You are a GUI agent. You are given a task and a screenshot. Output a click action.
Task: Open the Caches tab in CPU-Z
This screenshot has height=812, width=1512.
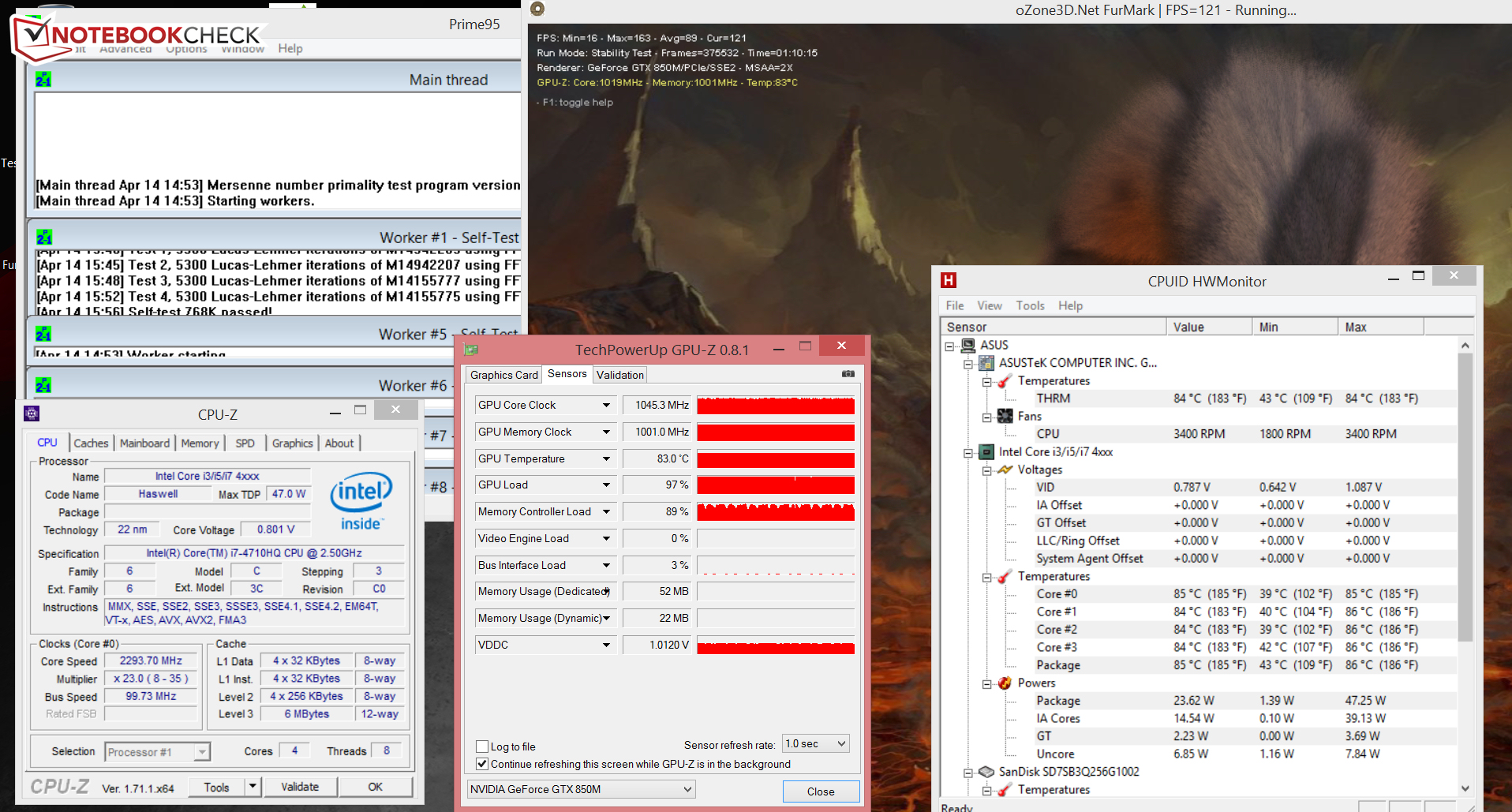pyautogui.click(x=91, y=443)
